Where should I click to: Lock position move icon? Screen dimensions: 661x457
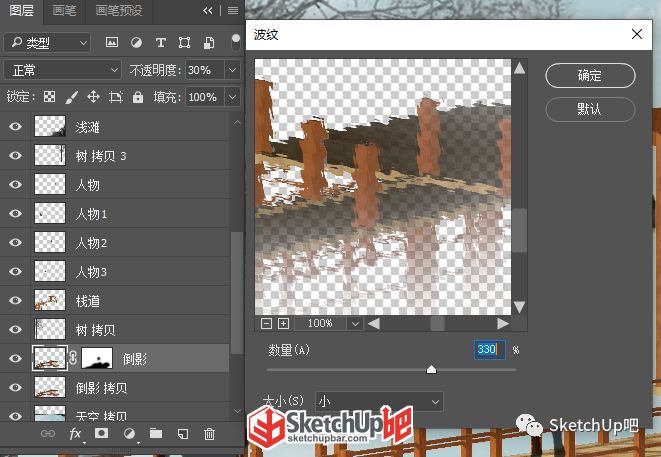point(93,97)
